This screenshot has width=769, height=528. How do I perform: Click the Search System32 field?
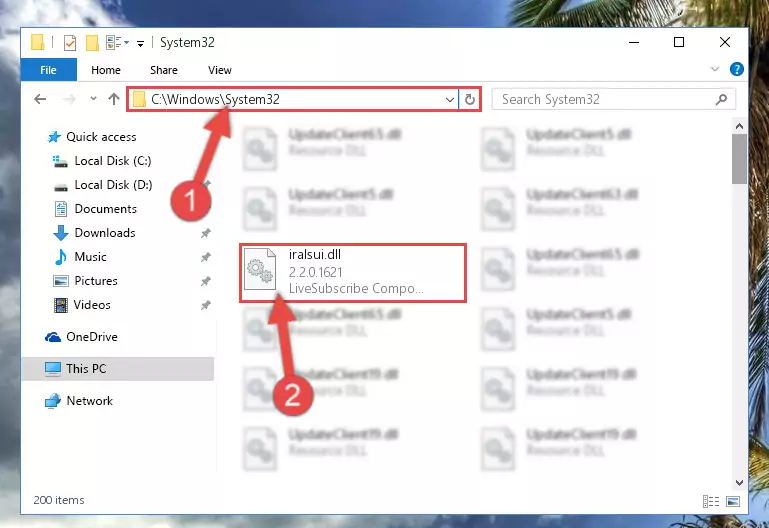click(613, 100)
